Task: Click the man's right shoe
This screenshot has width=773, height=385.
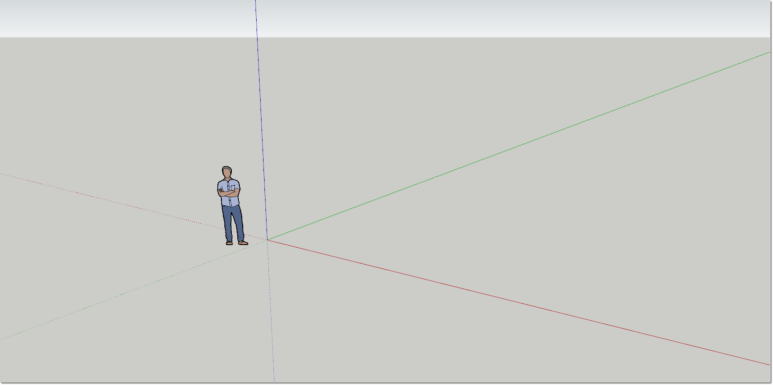Action: [229, 243]
